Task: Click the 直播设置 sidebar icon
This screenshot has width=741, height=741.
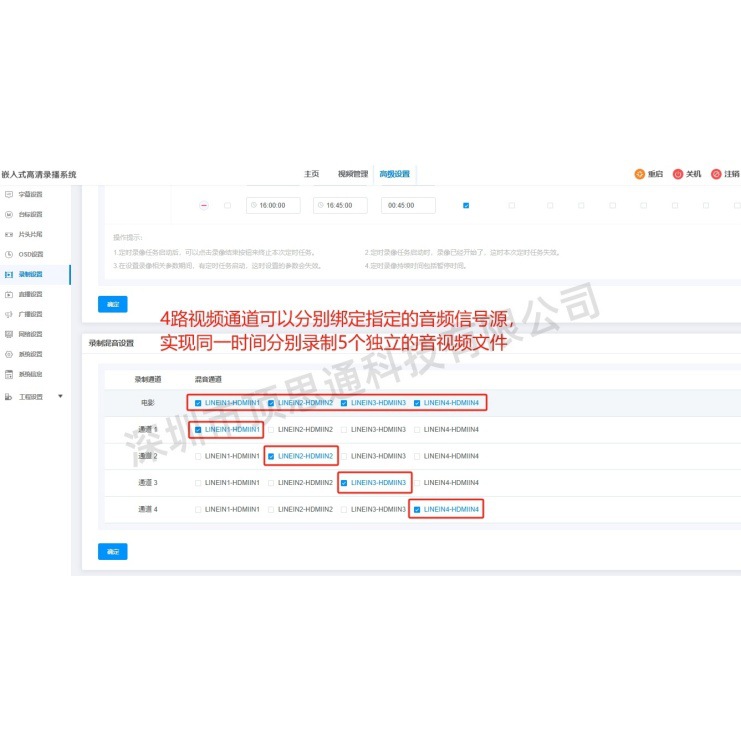Action: coord(9,294)
